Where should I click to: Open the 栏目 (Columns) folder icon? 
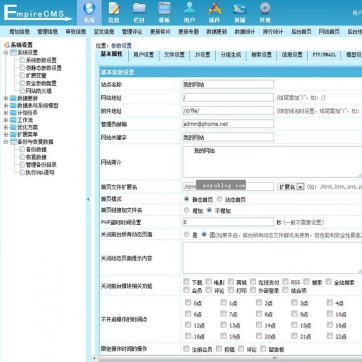139,8
